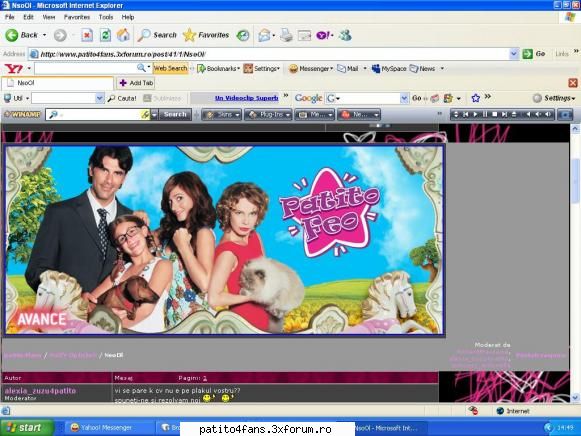Open Favorites star in IE toolbar

click(206, 35)
